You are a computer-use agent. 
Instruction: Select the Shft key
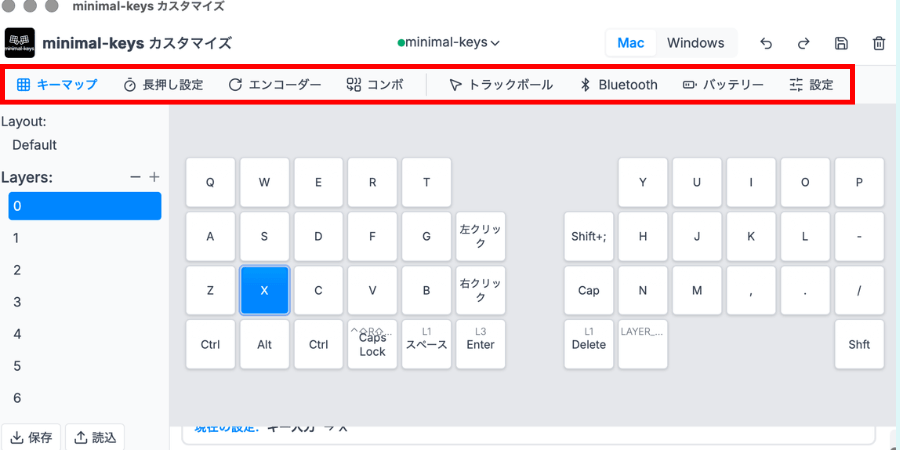(859, 344)
